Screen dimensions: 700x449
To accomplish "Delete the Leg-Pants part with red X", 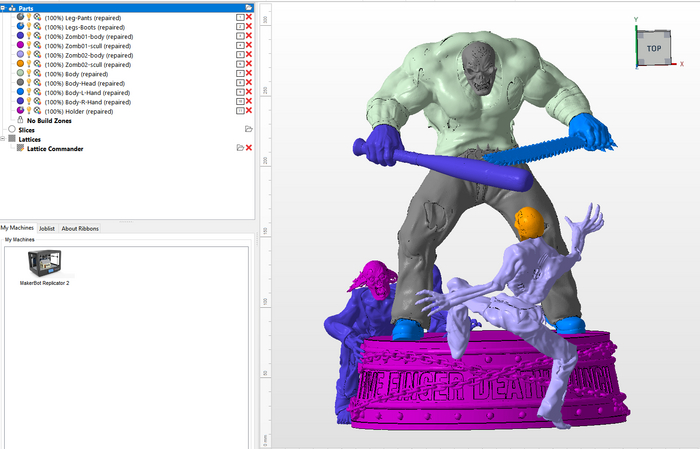I will pyautogui.click(x=249, y=17).
